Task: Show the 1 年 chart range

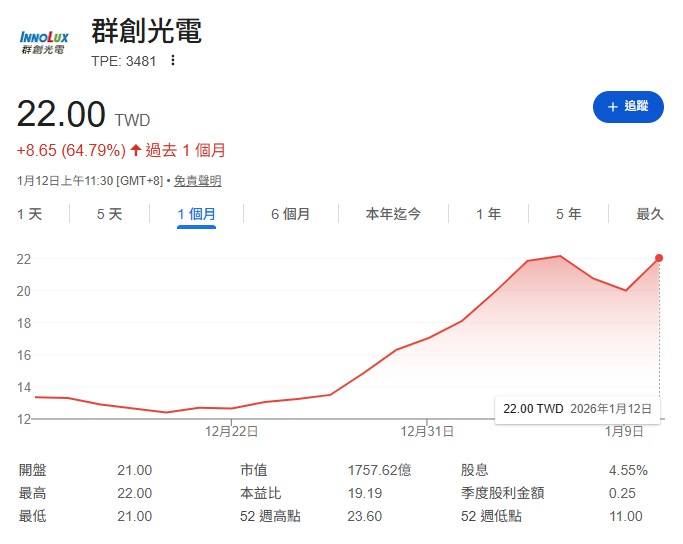Action: [x=488, y=214]
